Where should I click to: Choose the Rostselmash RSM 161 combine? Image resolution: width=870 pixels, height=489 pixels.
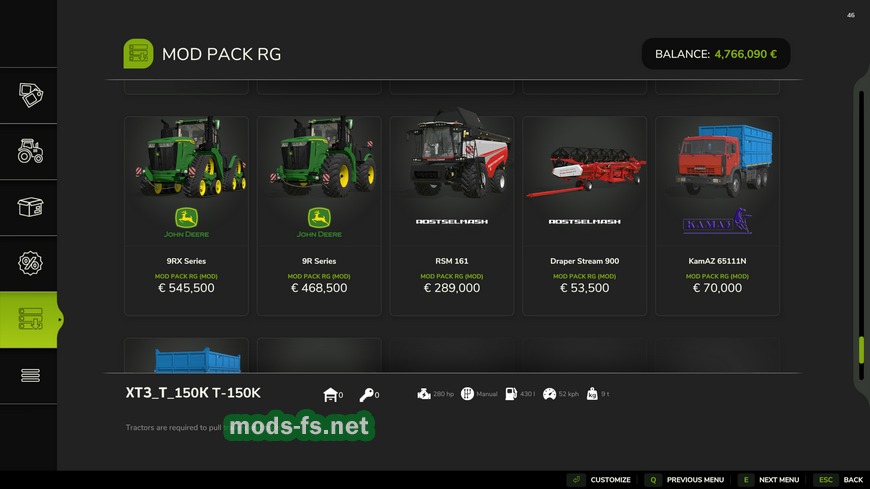click(452, 216)
